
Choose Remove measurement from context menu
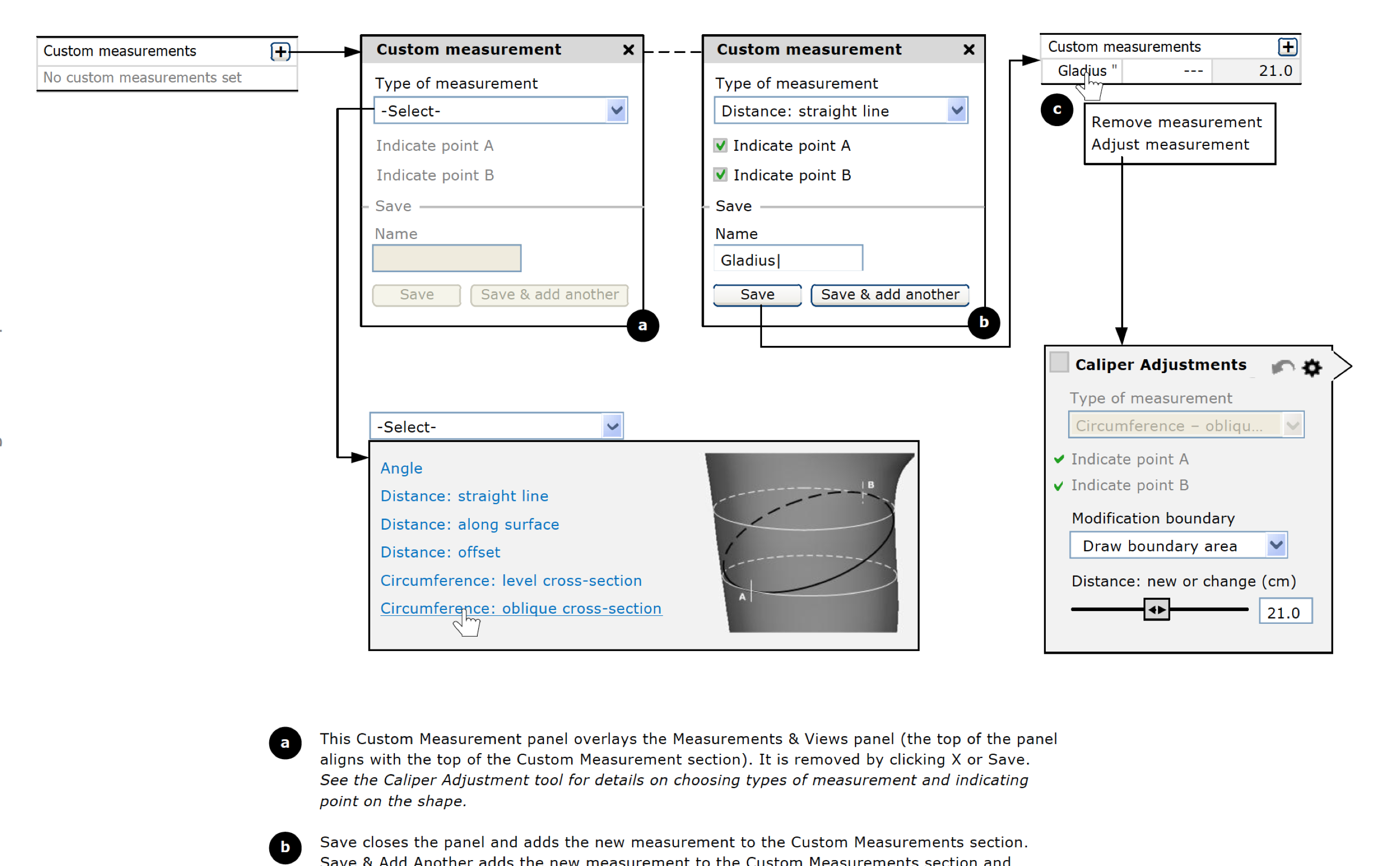[x=1176, y=122]
